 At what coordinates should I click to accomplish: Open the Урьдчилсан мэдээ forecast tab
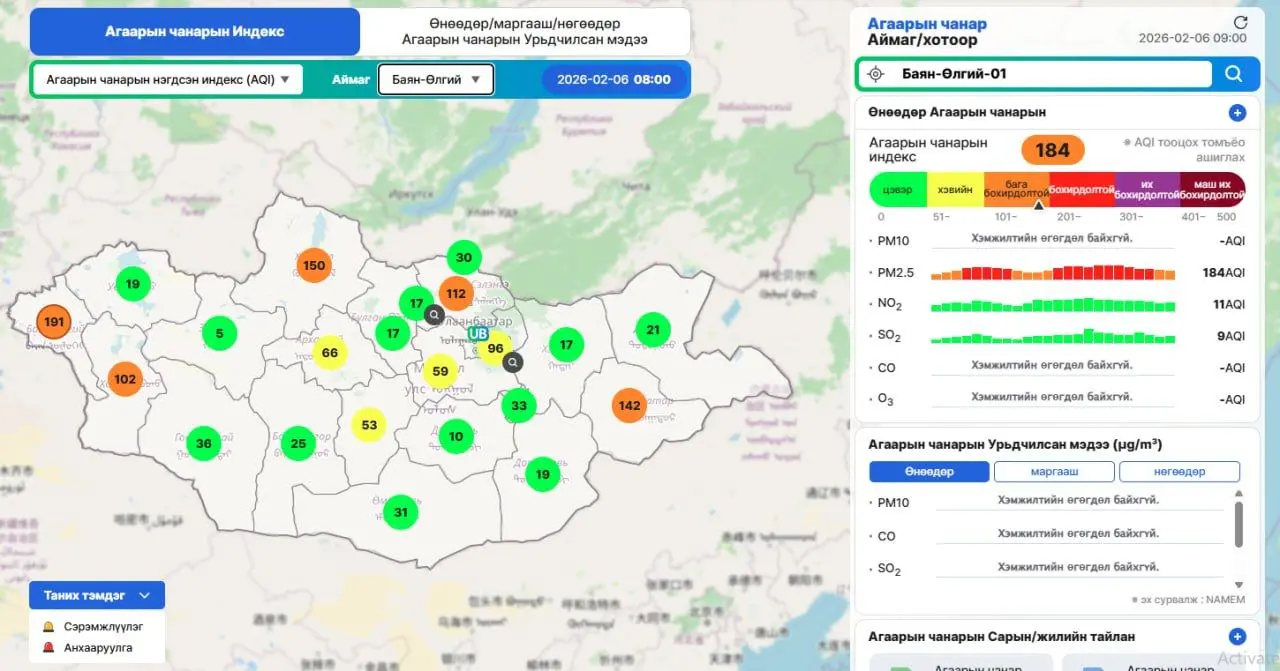(524, 32)
